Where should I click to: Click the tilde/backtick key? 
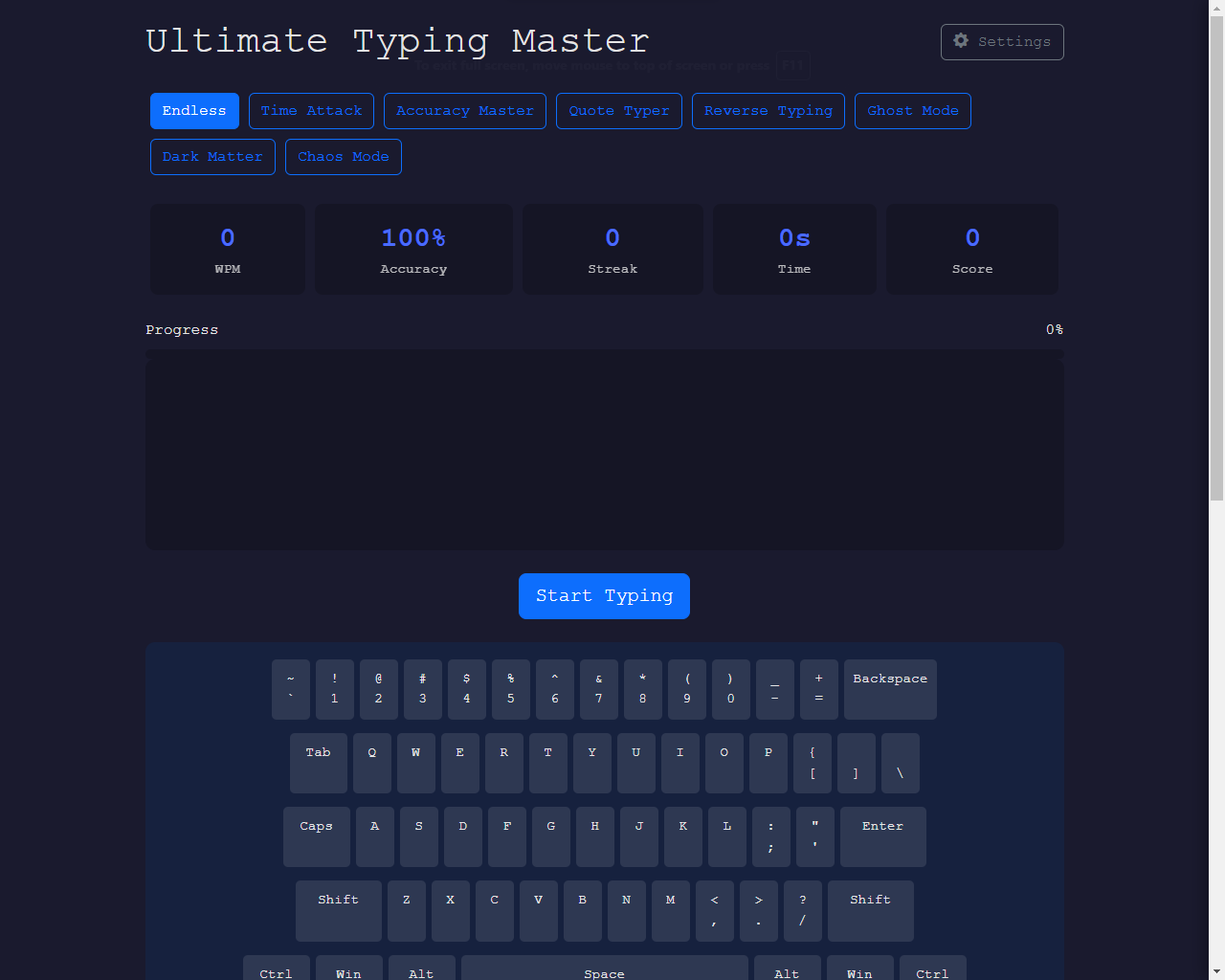tap(291, 689)
